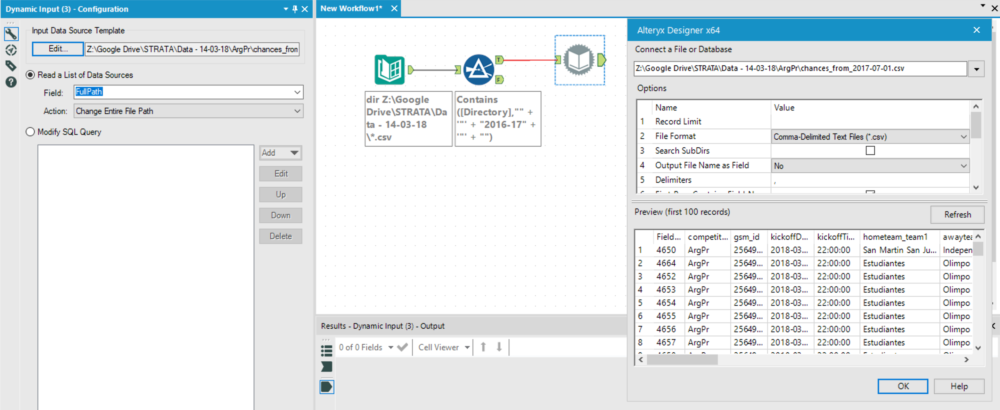Image resolution: width=1000 pixels, height=410 pixels.
Task: Click Edit in Input Data Source Template
Action: pos(57,49)
